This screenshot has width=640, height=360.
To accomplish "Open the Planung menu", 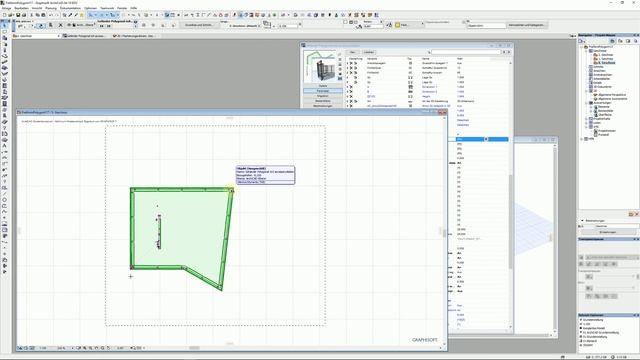I will (51, 8).
